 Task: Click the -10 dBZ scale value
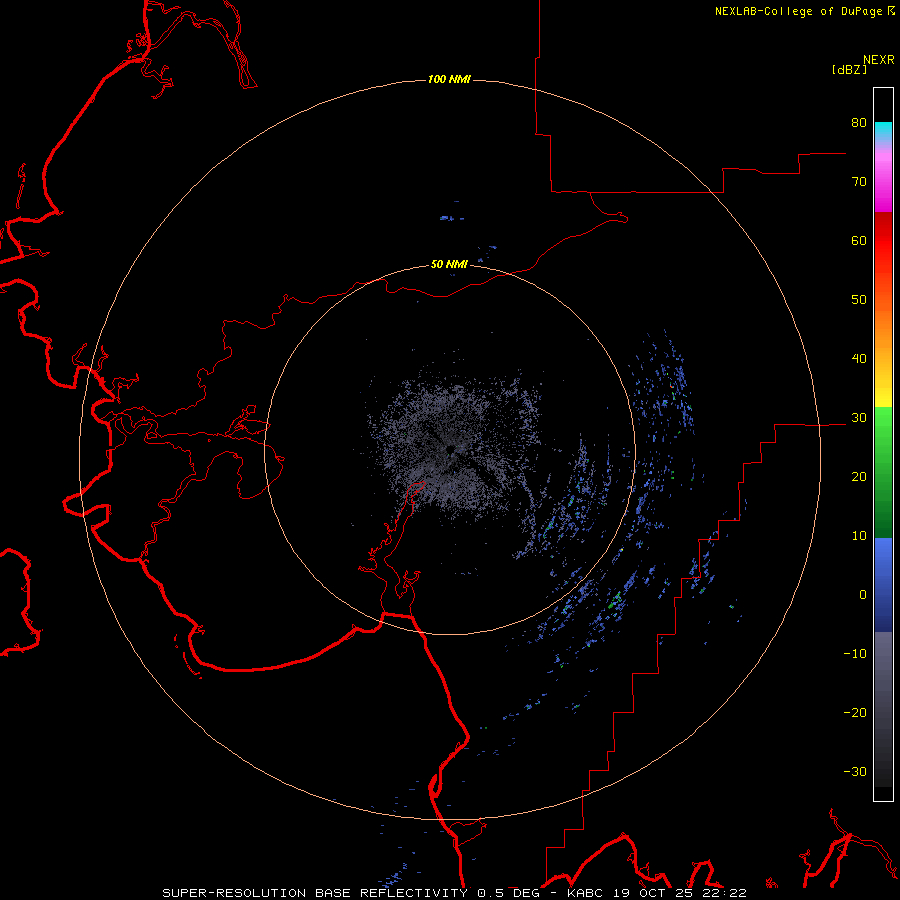pos(855,654)
